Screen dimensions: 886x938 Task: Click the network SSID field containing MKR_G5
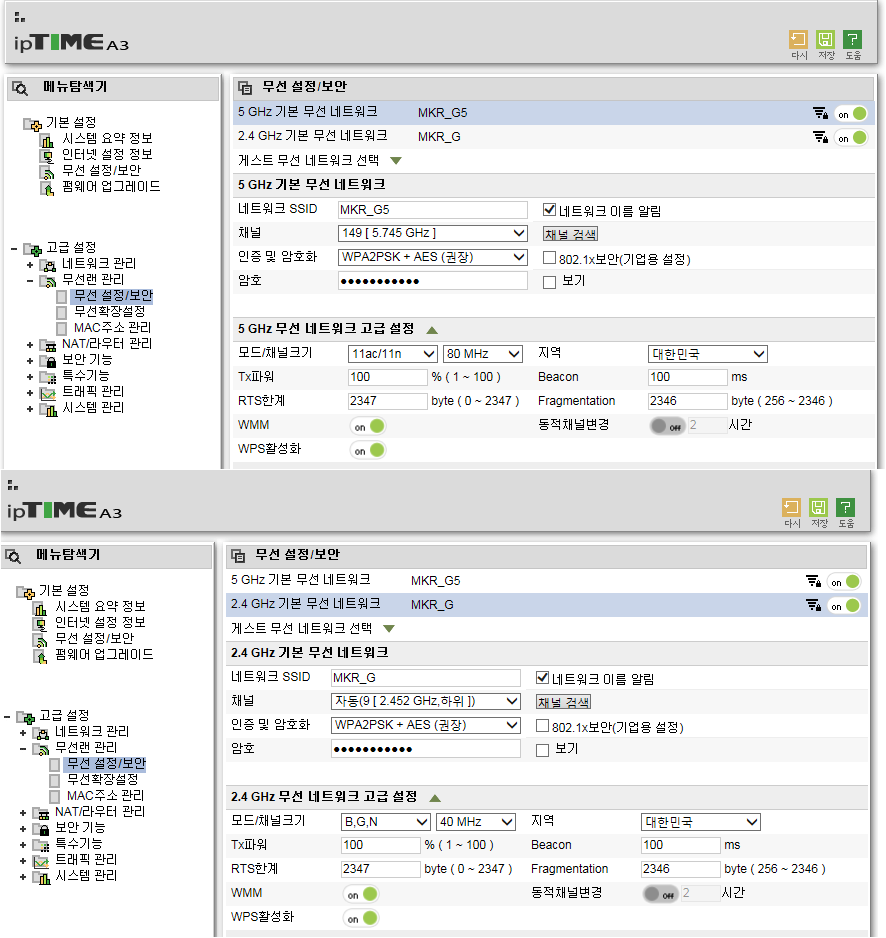(433, 209)
